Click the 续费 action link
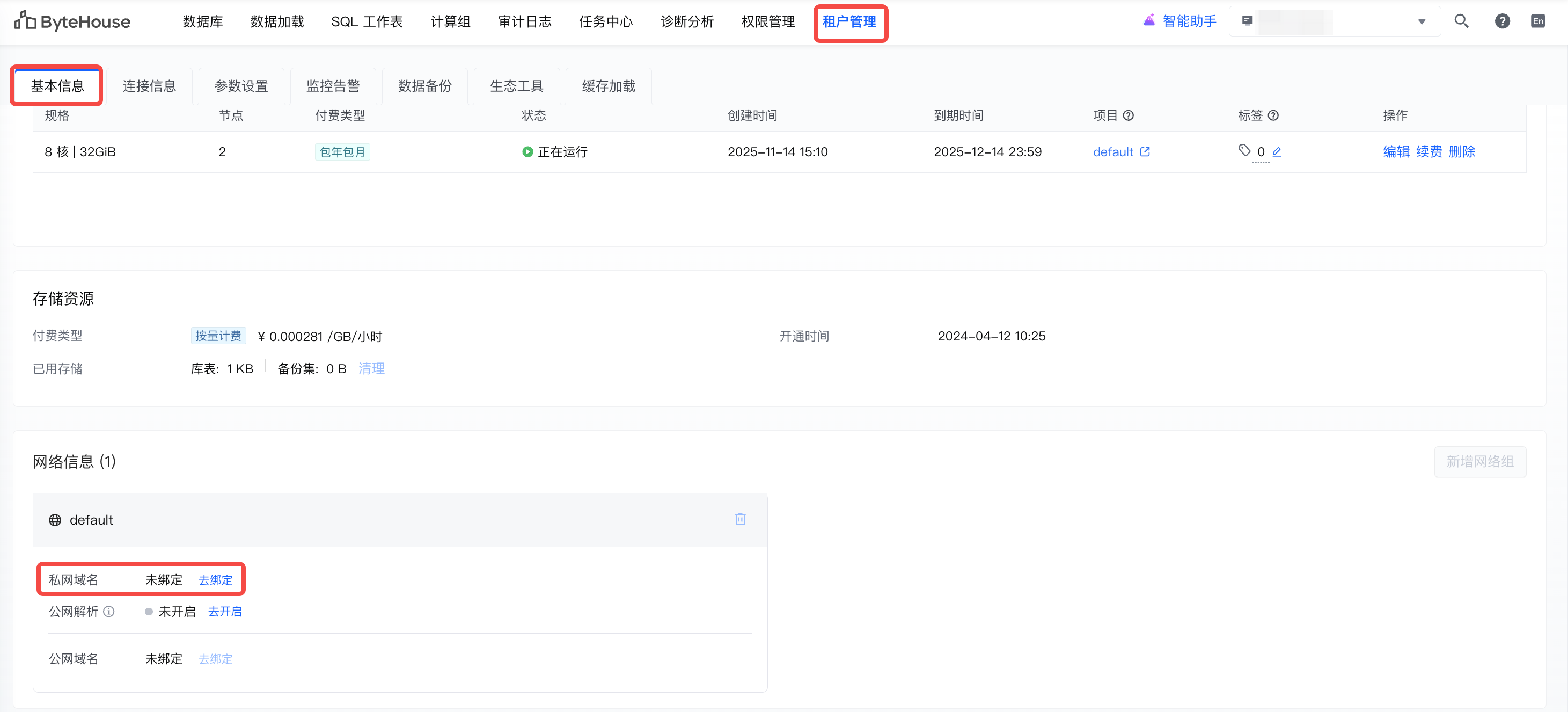 point(1428,151)
